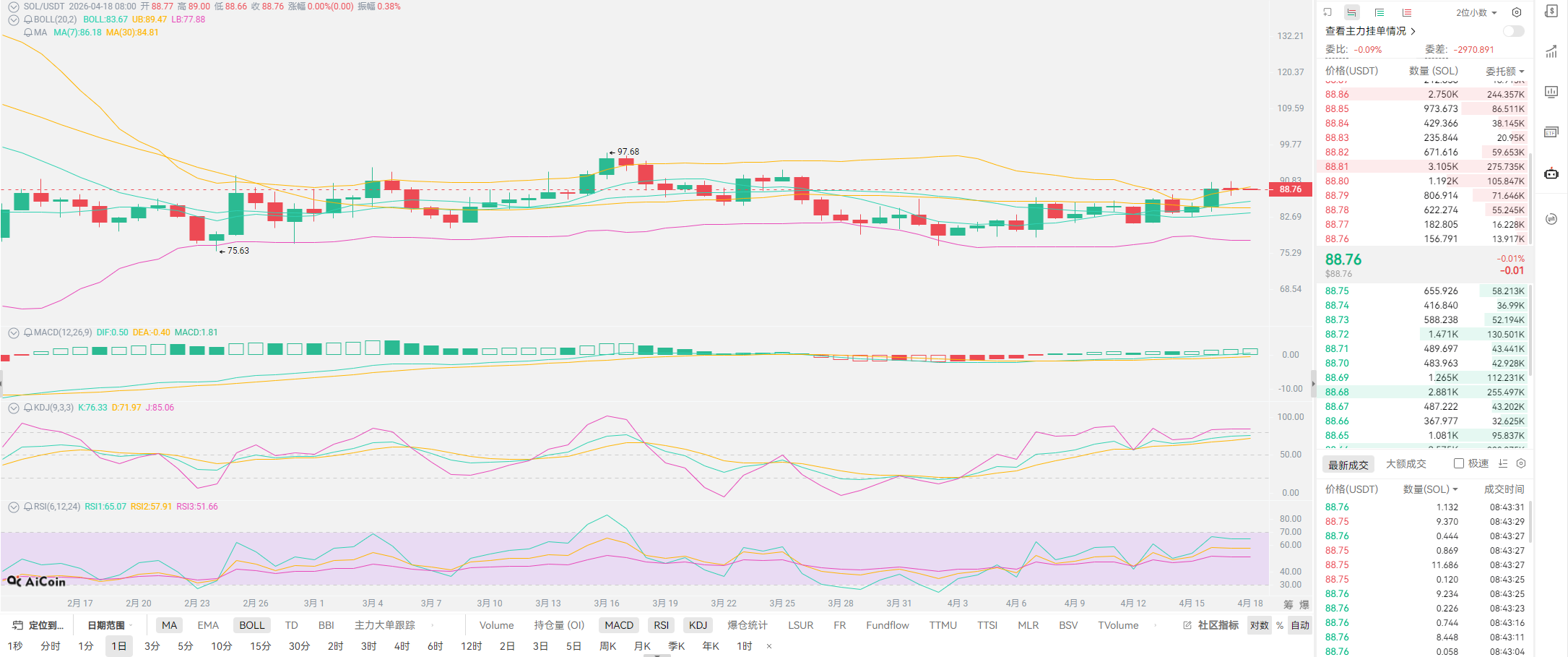Image resolution: width=1568 pixels, height=657 pixels.
Task: Click the locate-to-date calendar icon
Action: (18, 625)
